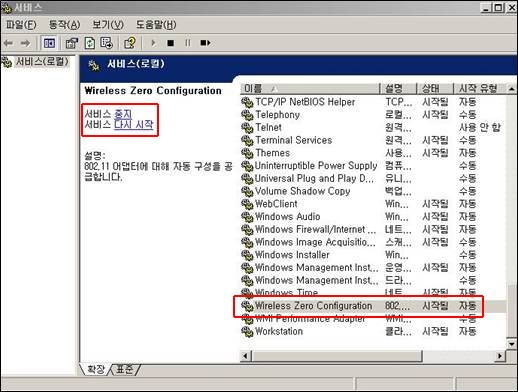Click the gear icon of Telnet

(x=247, y=128)
